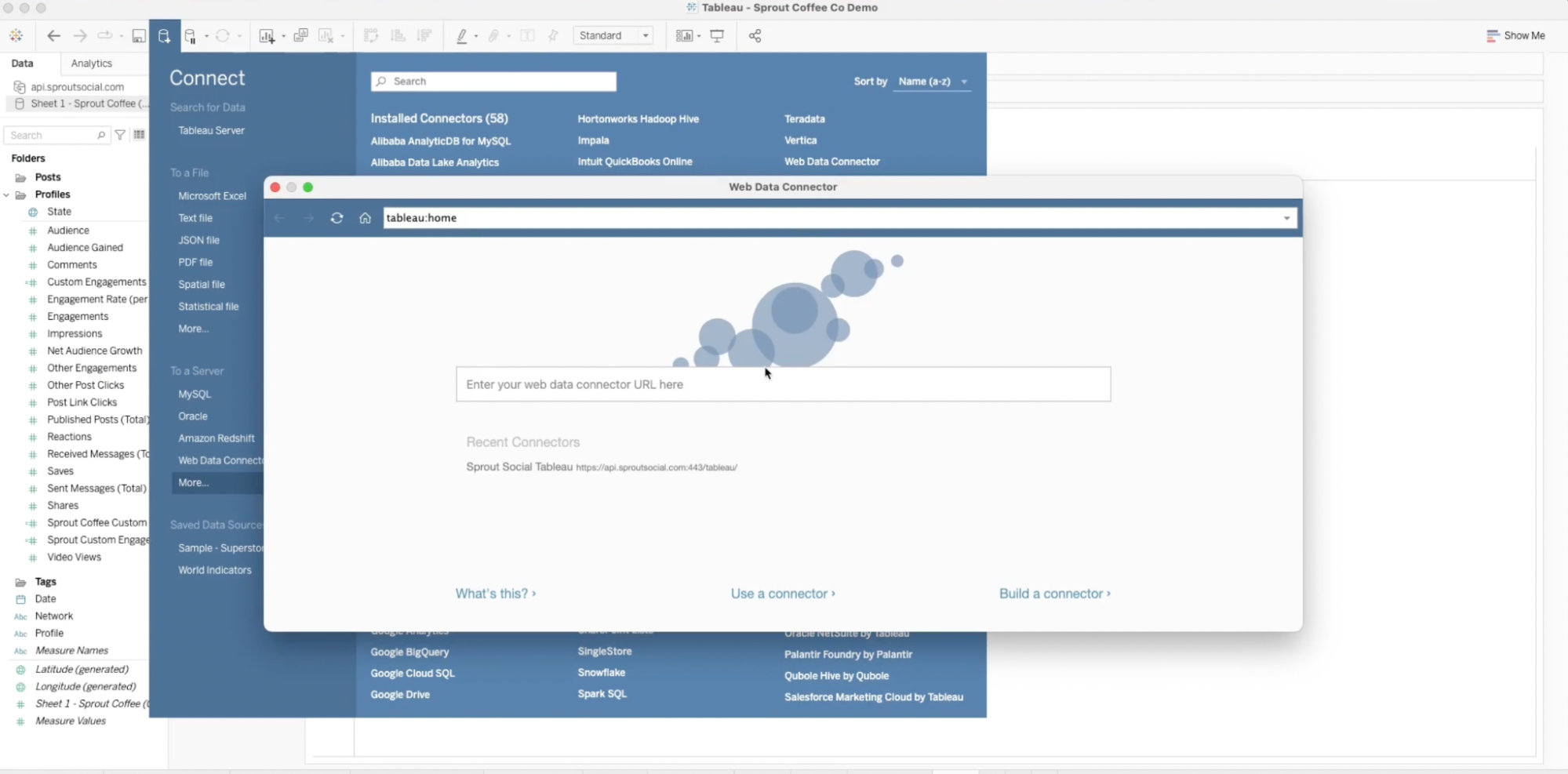Open the Standard fit dropdown
Screen dimensions: 1568x774
click(x=613, y=35)
